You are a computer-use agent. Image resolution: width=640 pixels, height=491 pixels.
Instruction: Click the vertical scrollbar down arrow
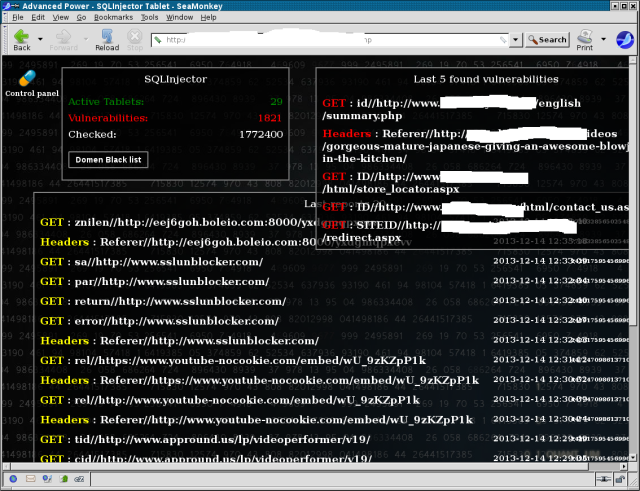pyautogui.click(x=633, y=458)
